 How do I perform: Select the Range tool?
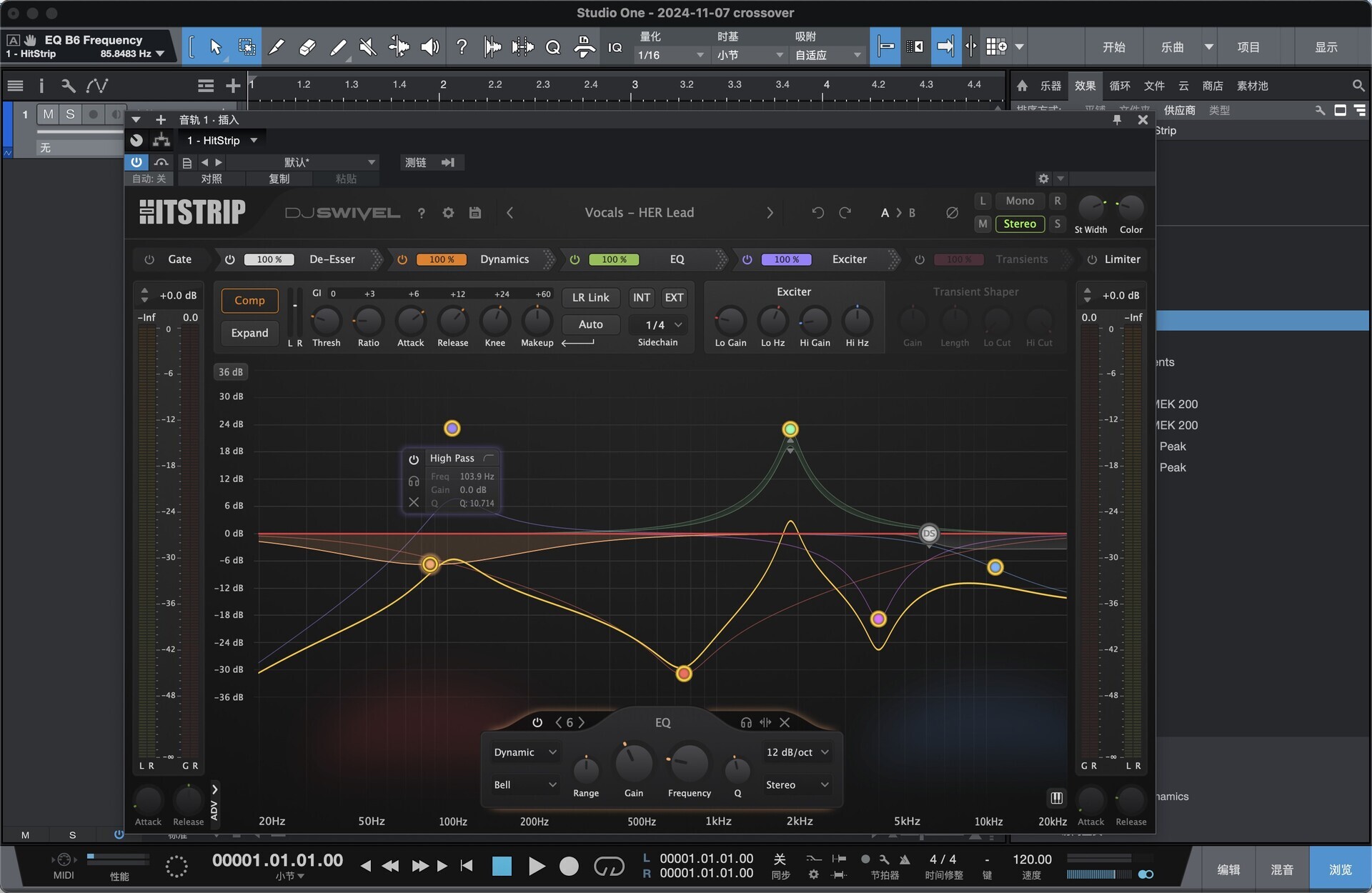tap(247, 47)
